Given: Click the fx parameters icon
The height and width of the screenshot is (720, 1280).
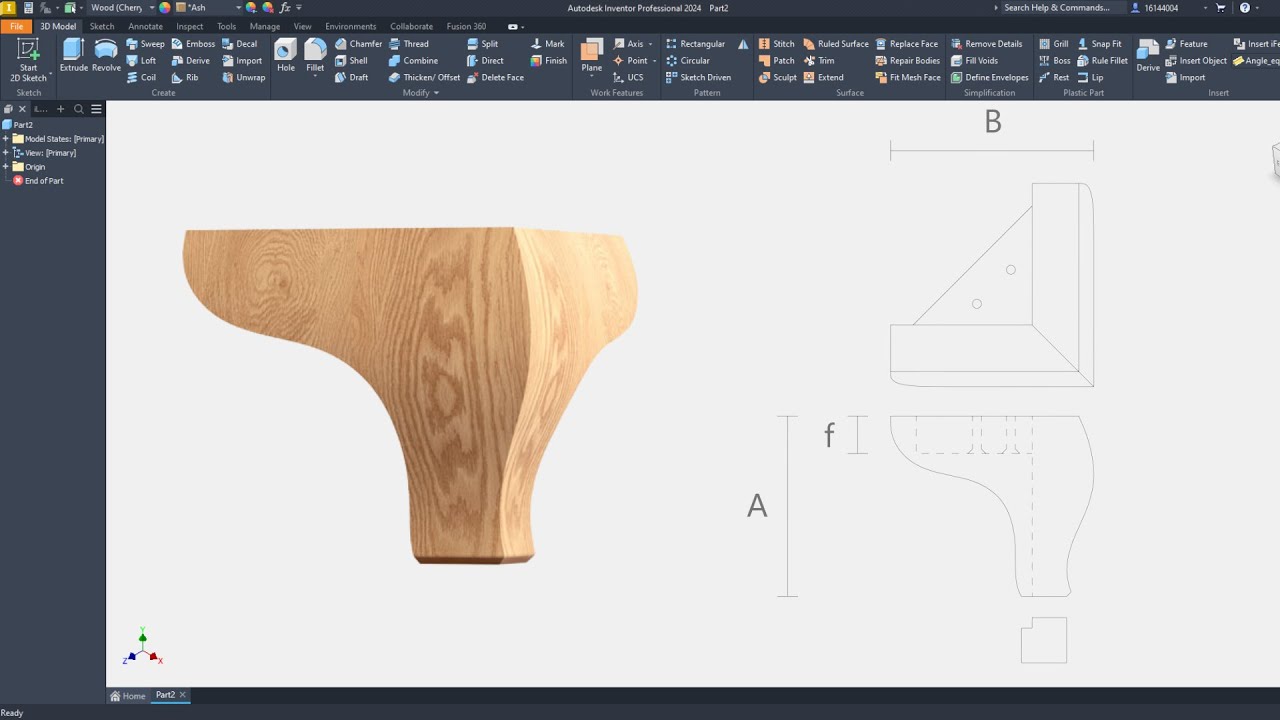Looking at the screenshot, I should click(285, 8).
